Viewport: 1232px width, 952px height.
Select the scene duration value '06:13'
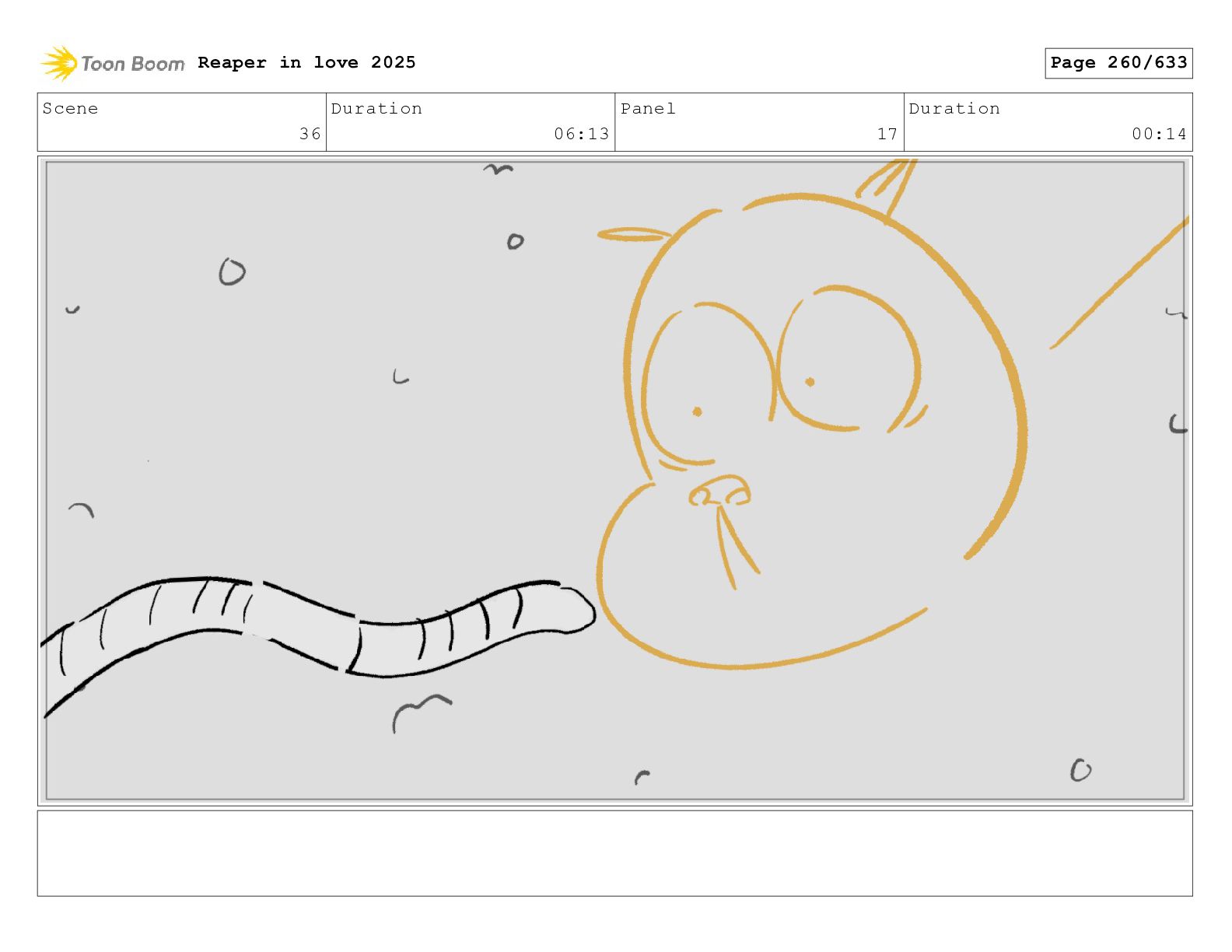tap(582, 134)
